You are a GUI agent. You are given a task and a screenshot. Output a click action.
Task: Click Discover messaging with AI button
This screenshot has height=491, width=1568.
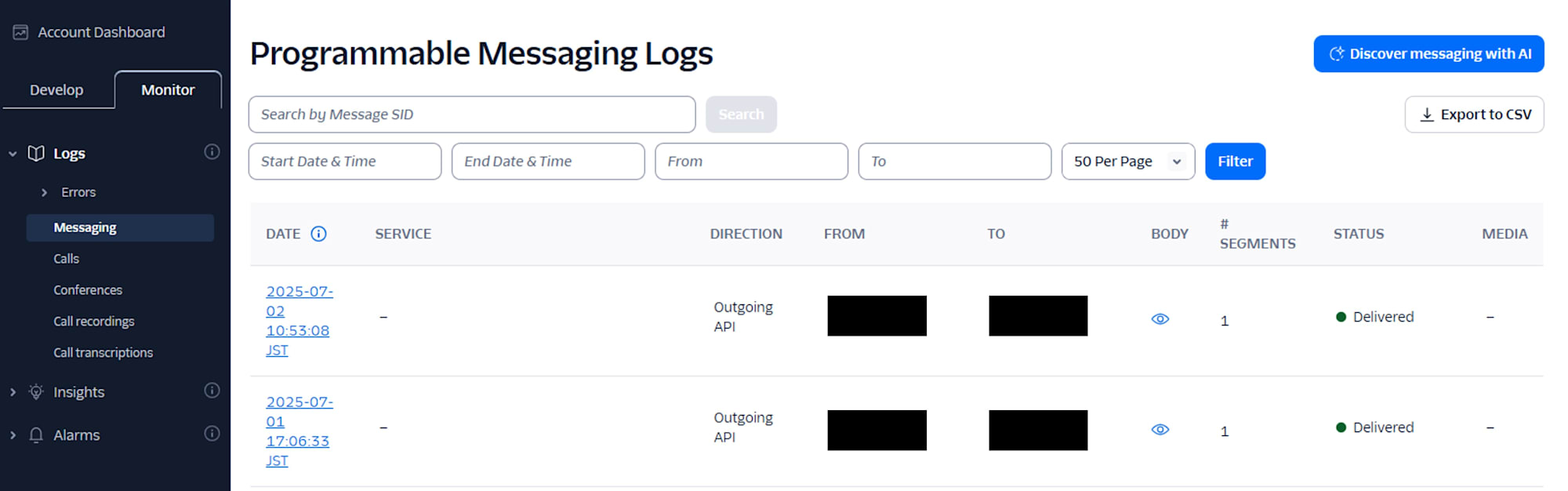click(x=1428, y=54)
